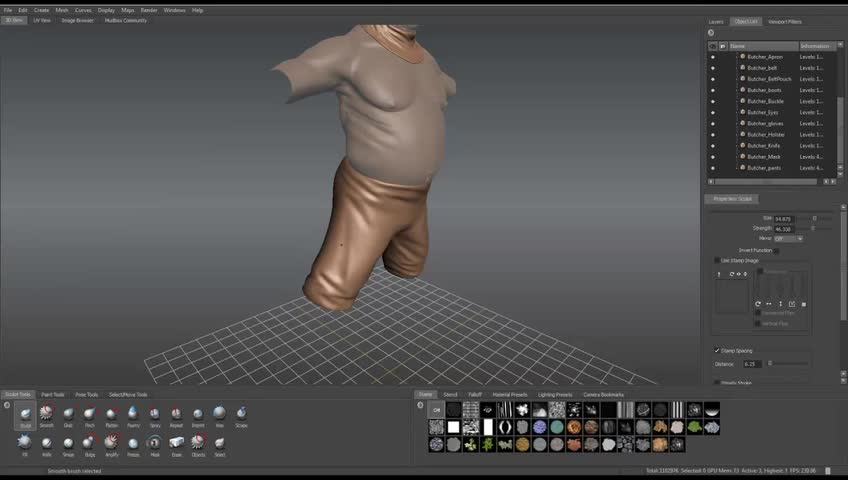Open the Falloff tab
Image resolution: width=848 pixels, height=480 pixels.
475,395
